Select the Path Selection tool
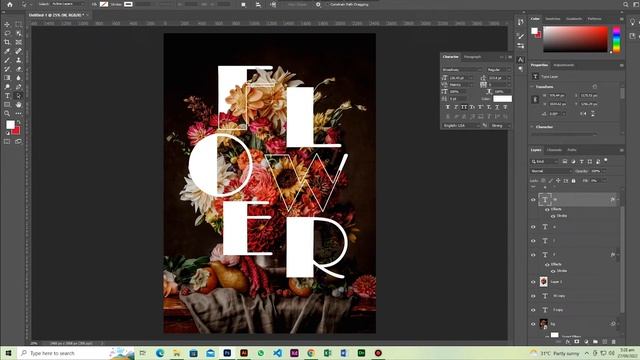This screenshot has height=360, width=640. [x=18, y=96]
